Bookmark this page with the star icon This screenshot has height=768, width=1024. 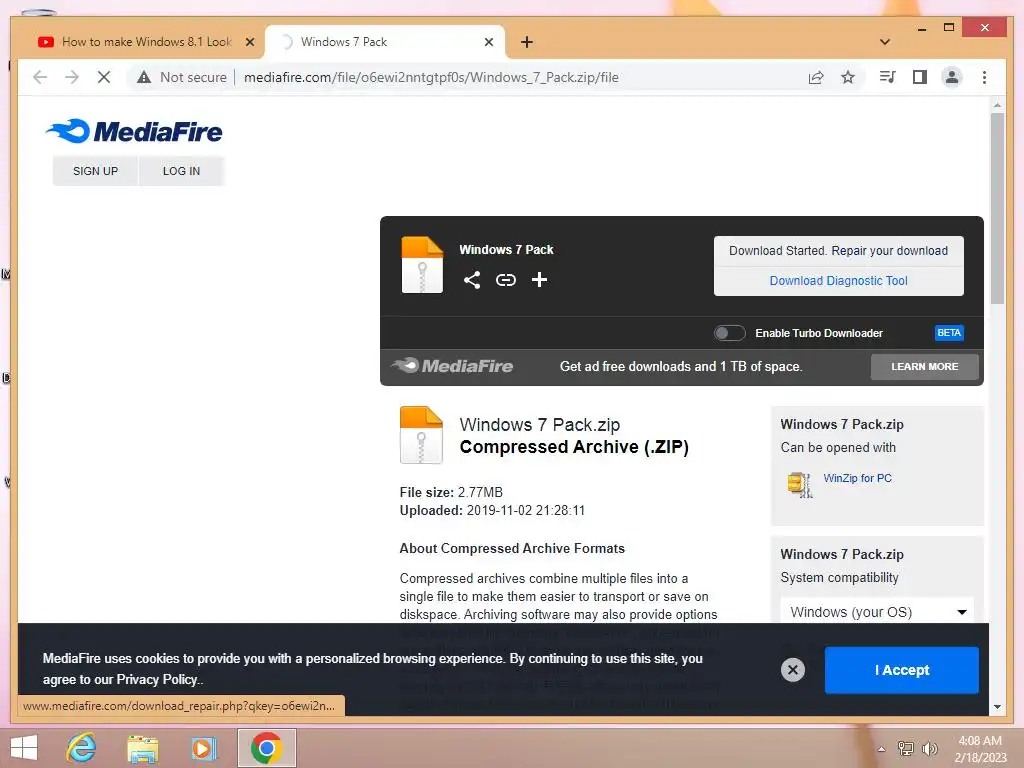(848, 77)
